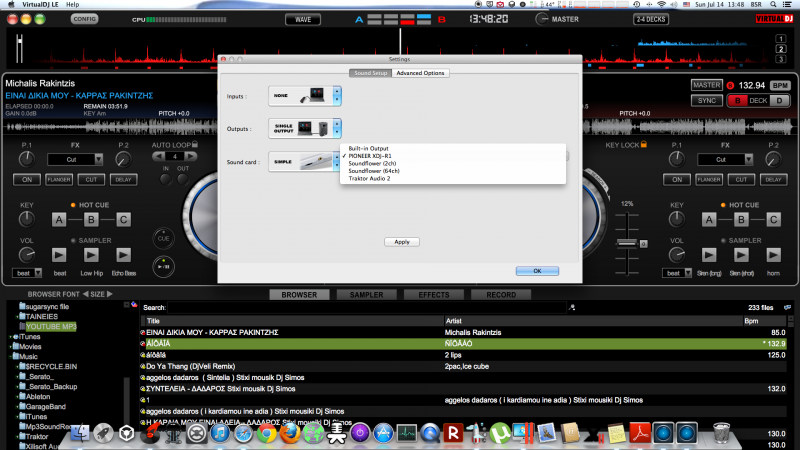The height and width of the screenshot is (450, 800).
Task: Play the right deck 'Siren (org)' sample
Action: click(x=709, y=255)
